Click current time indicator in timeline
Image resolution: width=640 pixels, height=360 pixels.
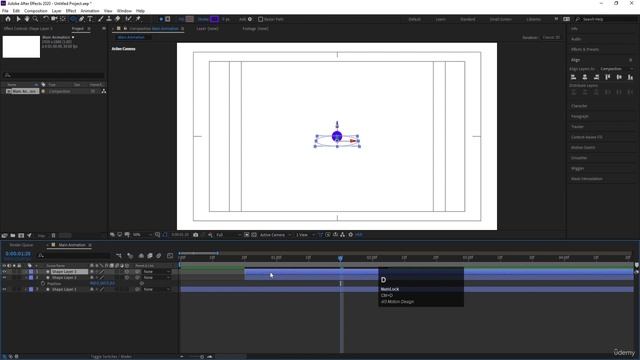[340, 258]
